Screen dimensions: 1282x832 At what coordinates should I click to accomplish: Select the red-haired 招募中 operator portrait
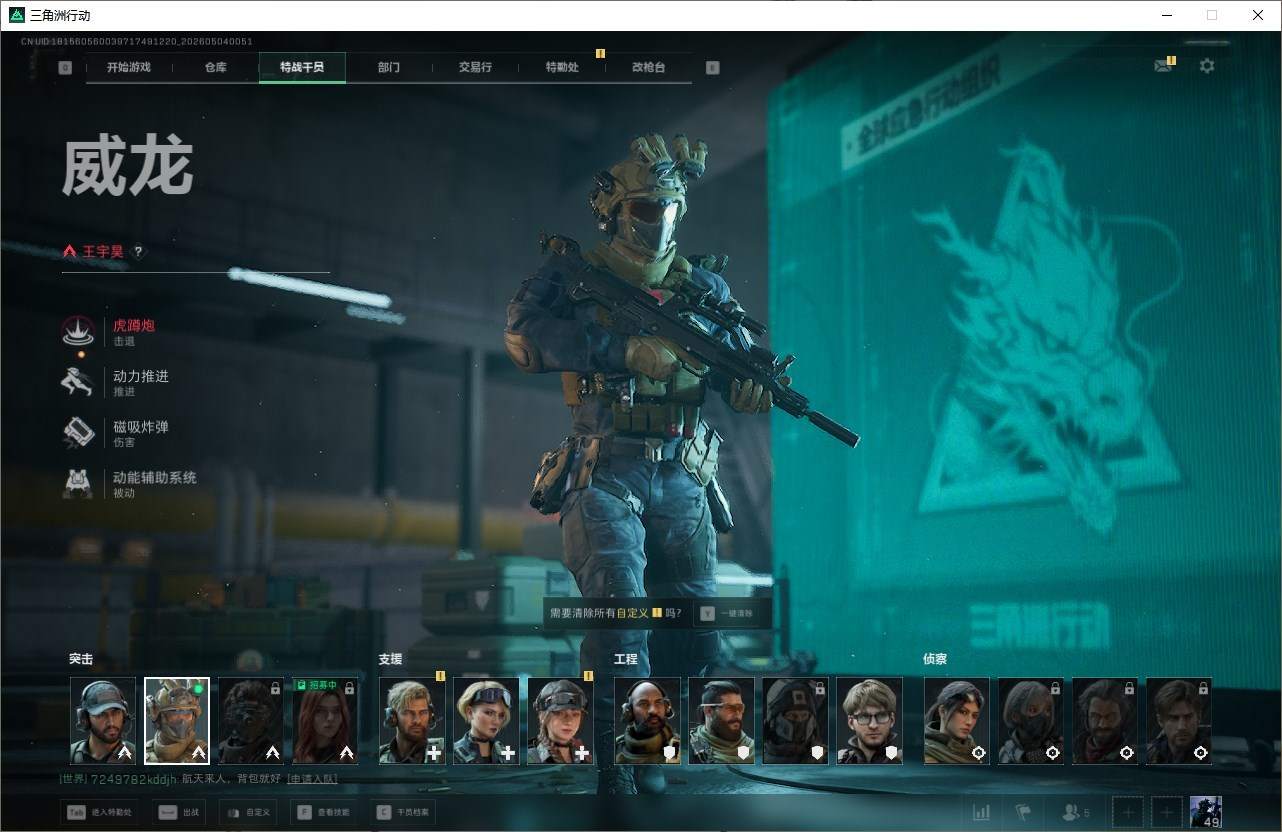pos(325,721)
